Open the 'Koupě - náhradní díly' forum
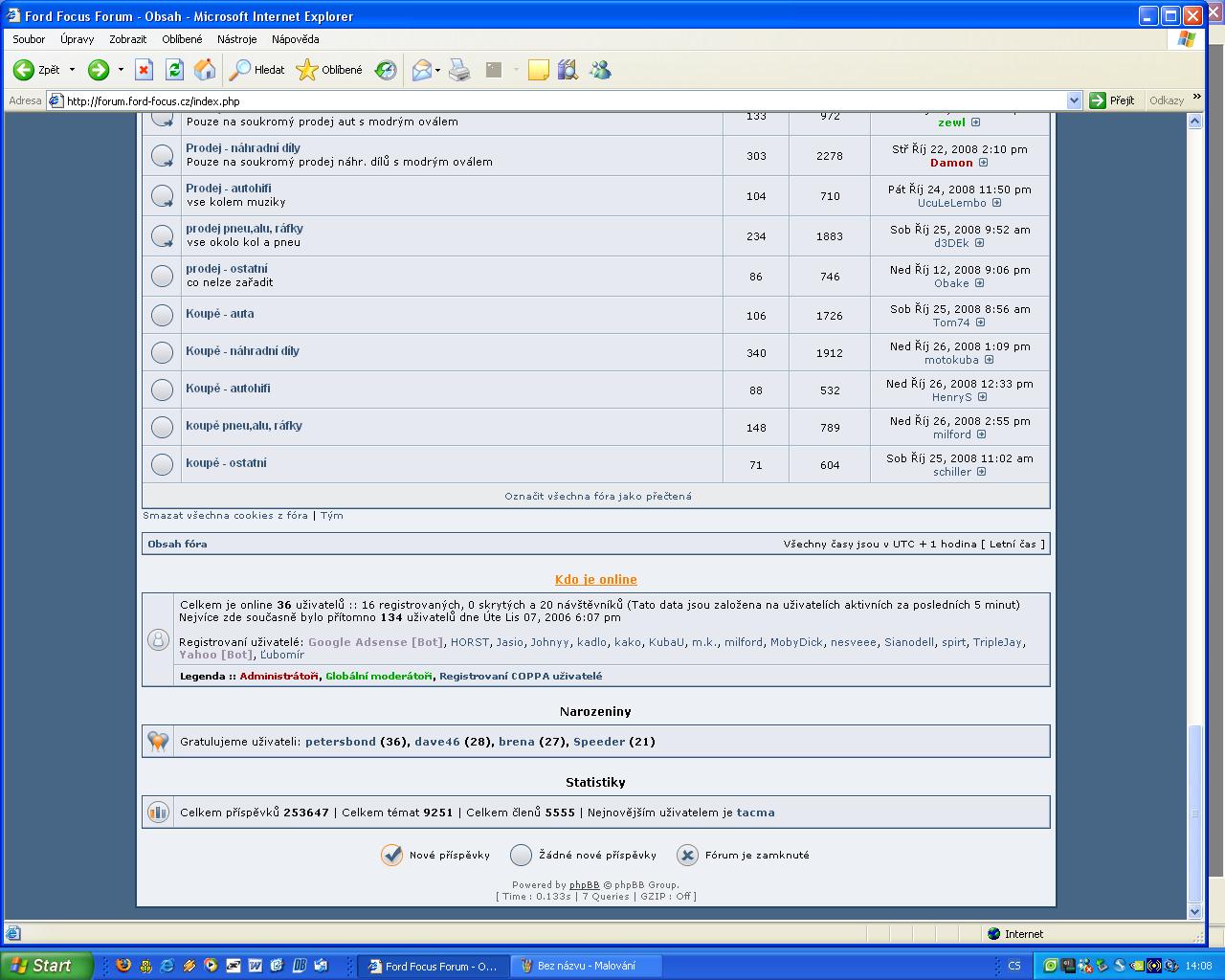1225x980 pixels. pos(242,351)
